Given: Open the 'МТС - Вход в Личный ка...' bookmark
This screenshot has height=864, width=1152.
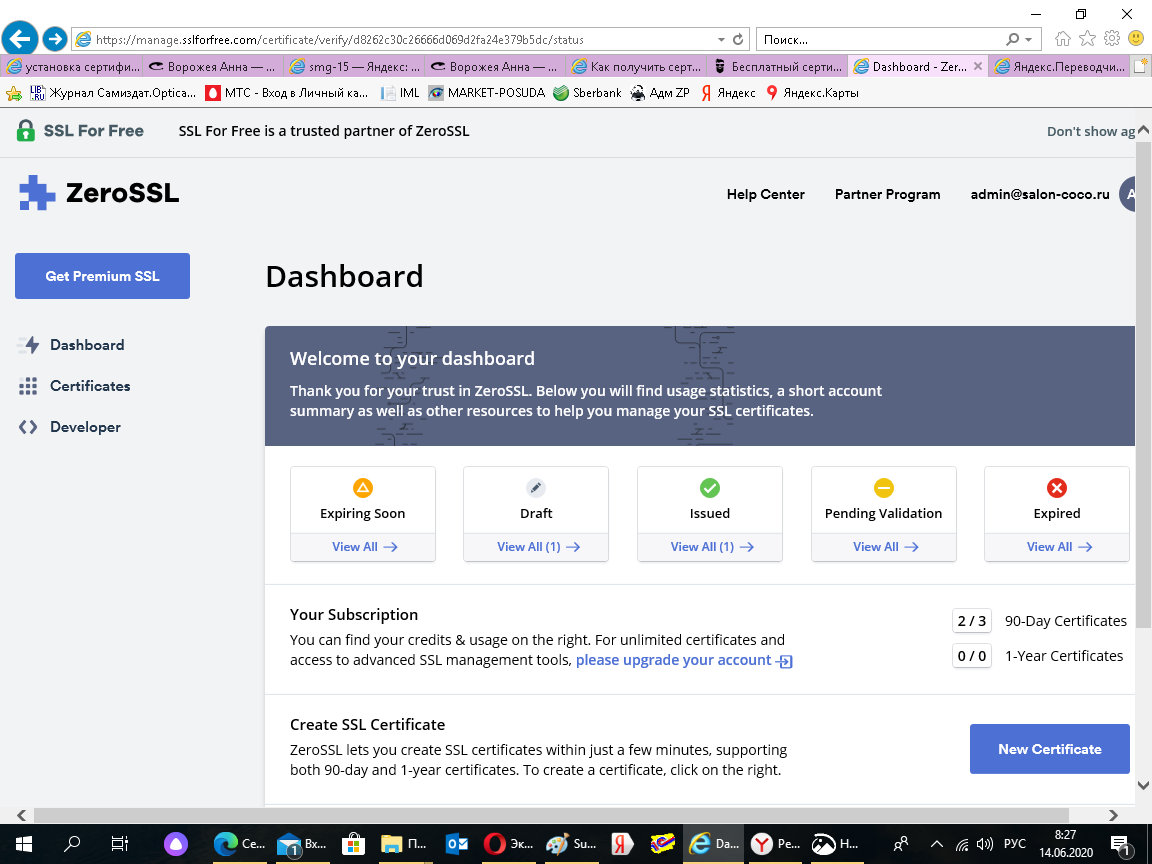Looking at the screenshot, I should pyautogui.click(x=287, y=93).
